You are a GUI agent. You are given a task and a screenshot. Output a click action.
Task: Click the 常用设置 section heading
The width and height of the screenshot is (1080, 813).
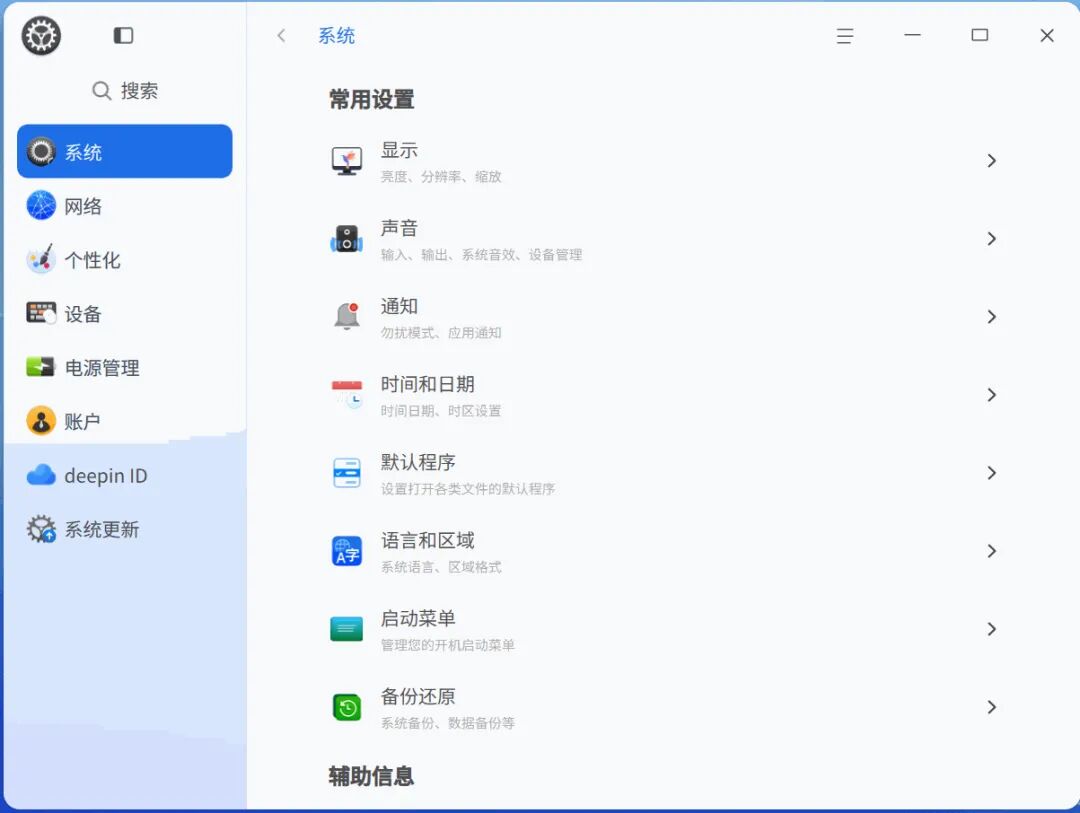point(371,99)
